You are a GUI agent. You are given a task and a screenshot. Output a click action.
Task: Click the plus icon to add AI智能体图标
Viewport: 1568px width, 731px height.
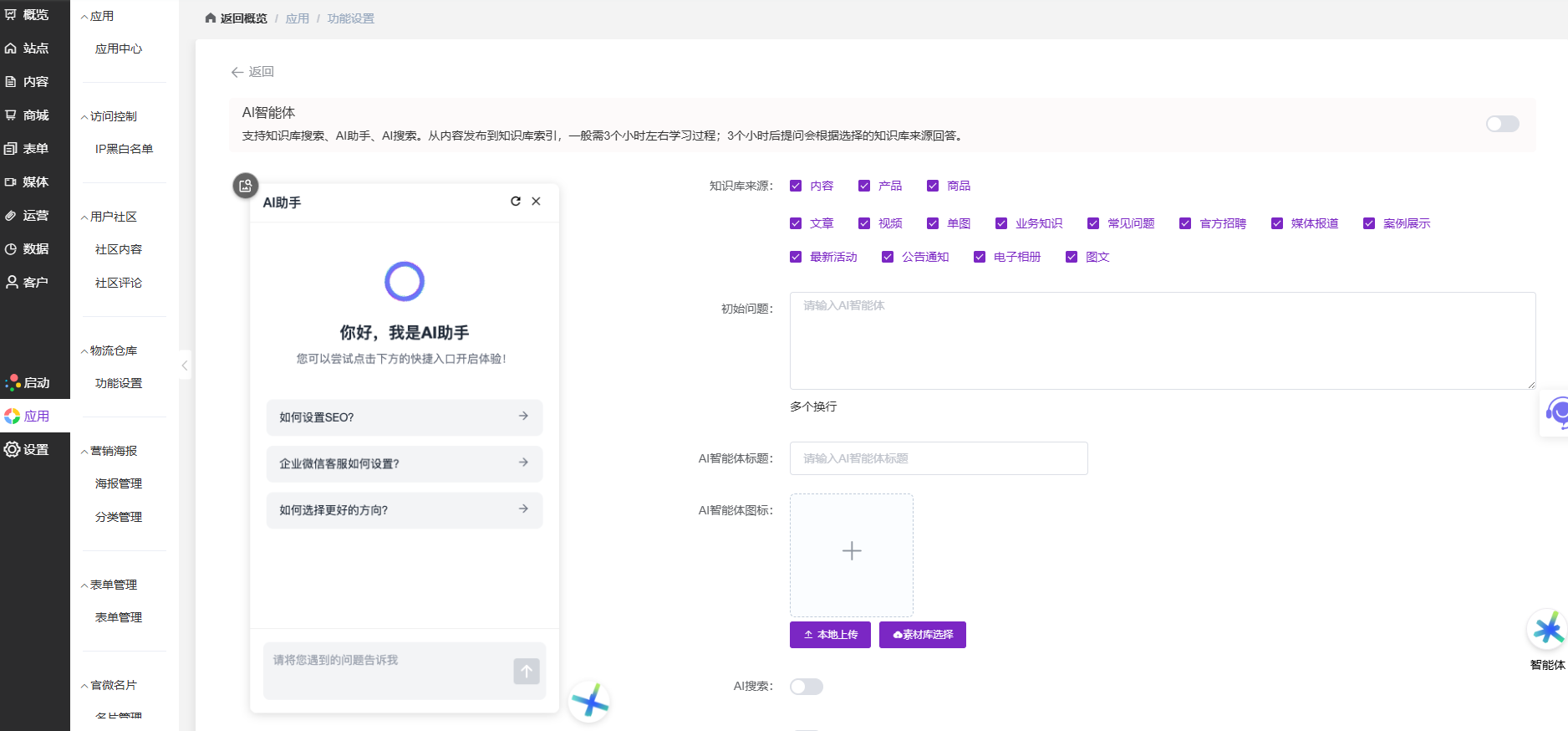[851, 551]
